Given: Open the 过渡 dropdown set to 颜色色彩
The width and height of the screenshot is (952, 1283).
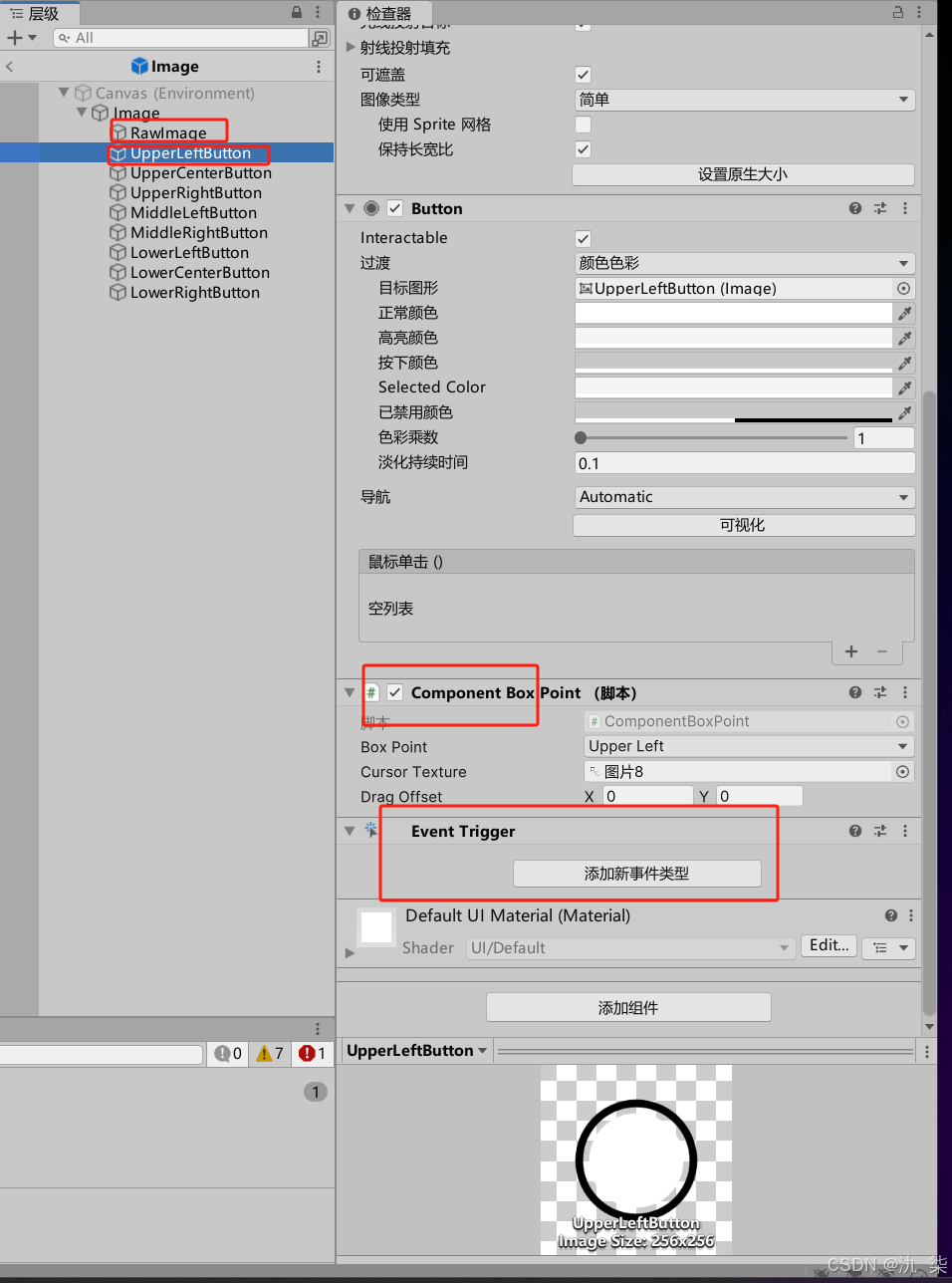Looking at the screenshot, I should click(744, 263).
